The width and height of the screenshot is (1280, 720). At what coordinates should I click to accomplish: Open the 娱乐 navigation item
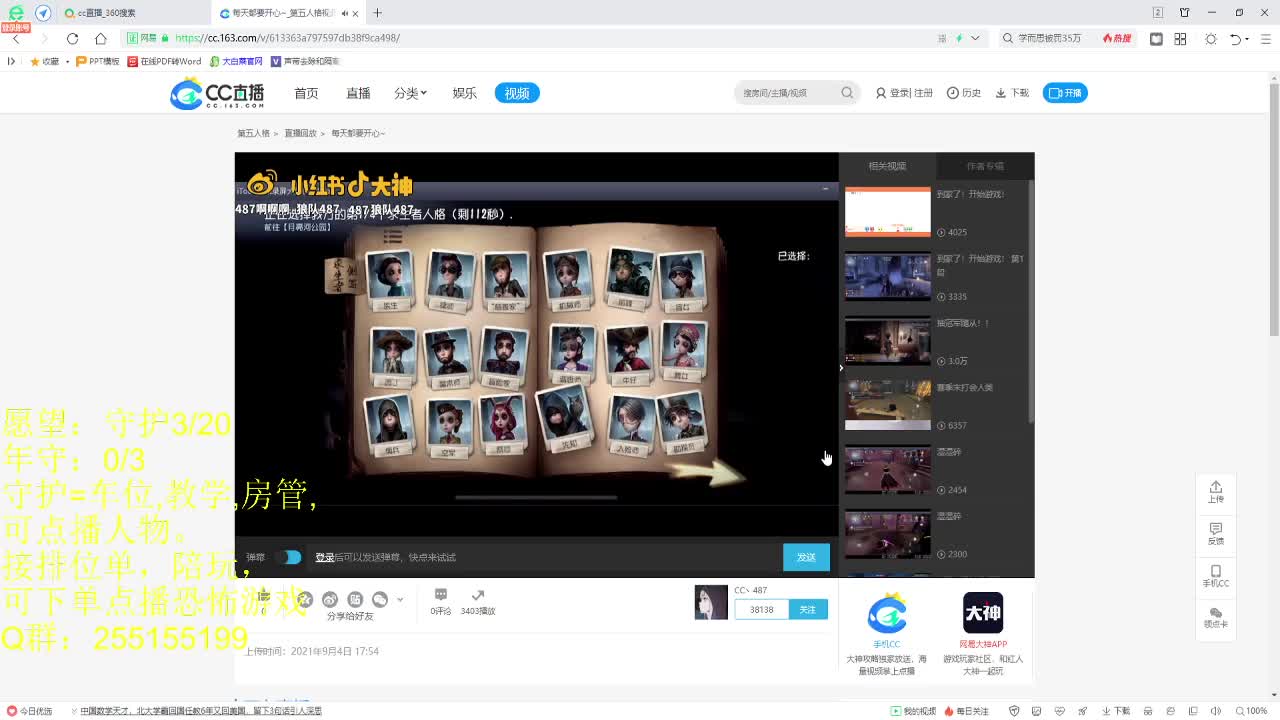click(464, 93)
